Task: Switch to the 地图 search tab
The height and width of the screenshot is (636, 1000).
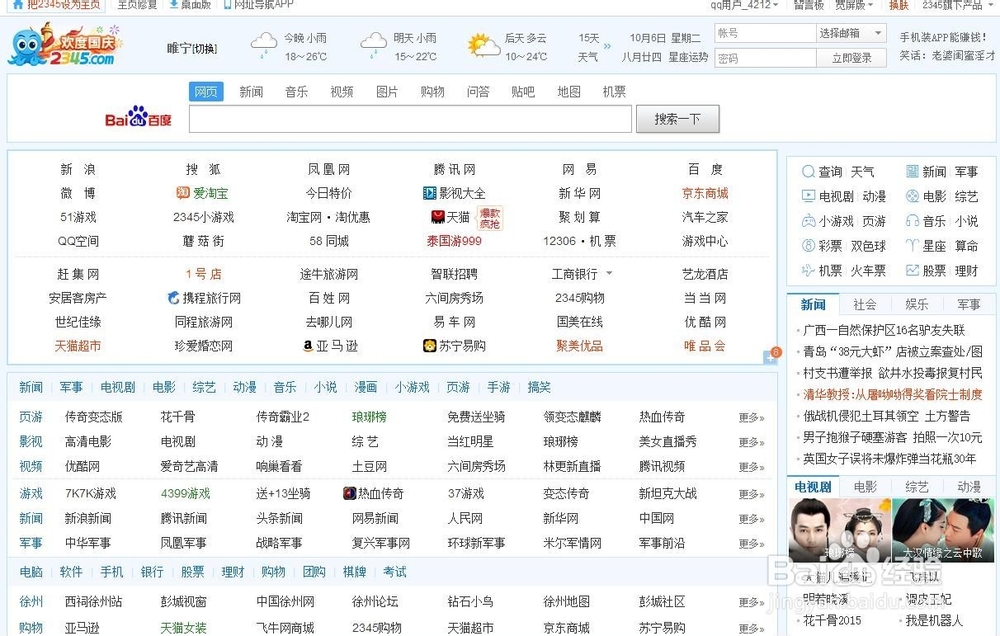Action: tap(569, 92)
